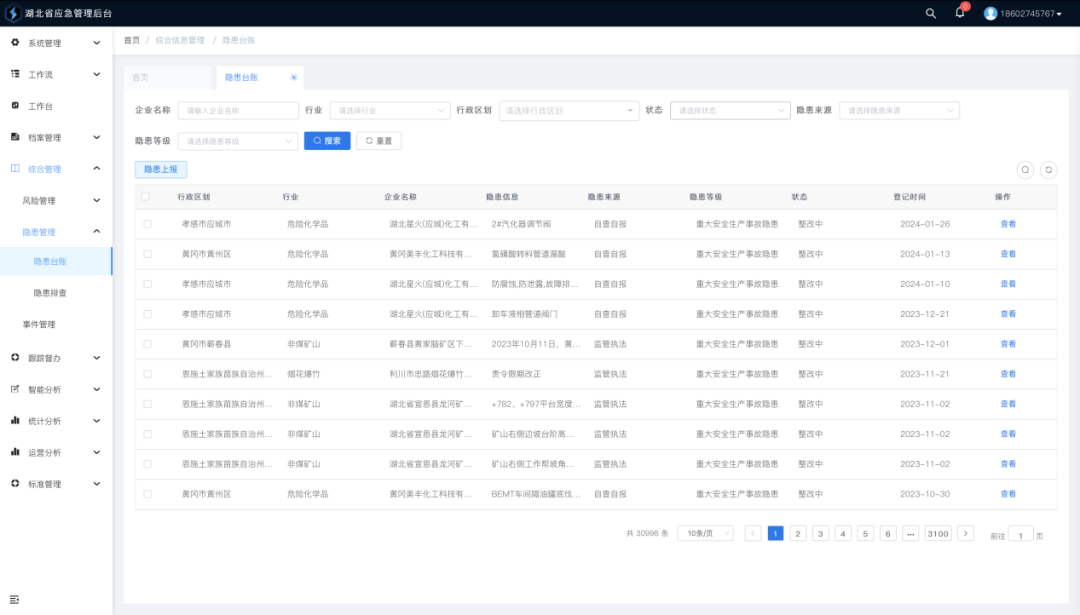Collapse sidebar using bottom-left menu icon
Image resolution: width=1080 pixels, height=615 pixels.
(x=15, y=599)
